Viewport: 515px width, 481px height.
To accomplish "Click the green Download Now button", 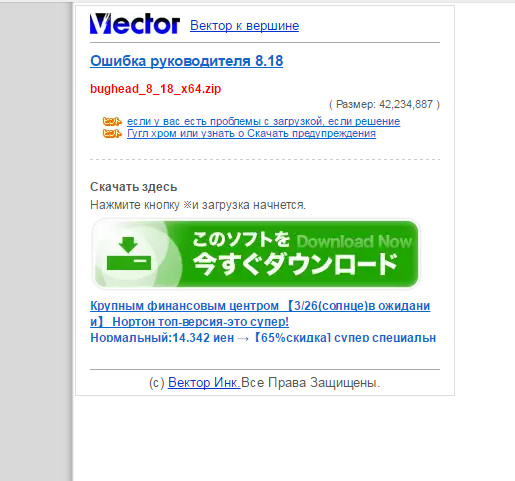I will coord(256,254).
